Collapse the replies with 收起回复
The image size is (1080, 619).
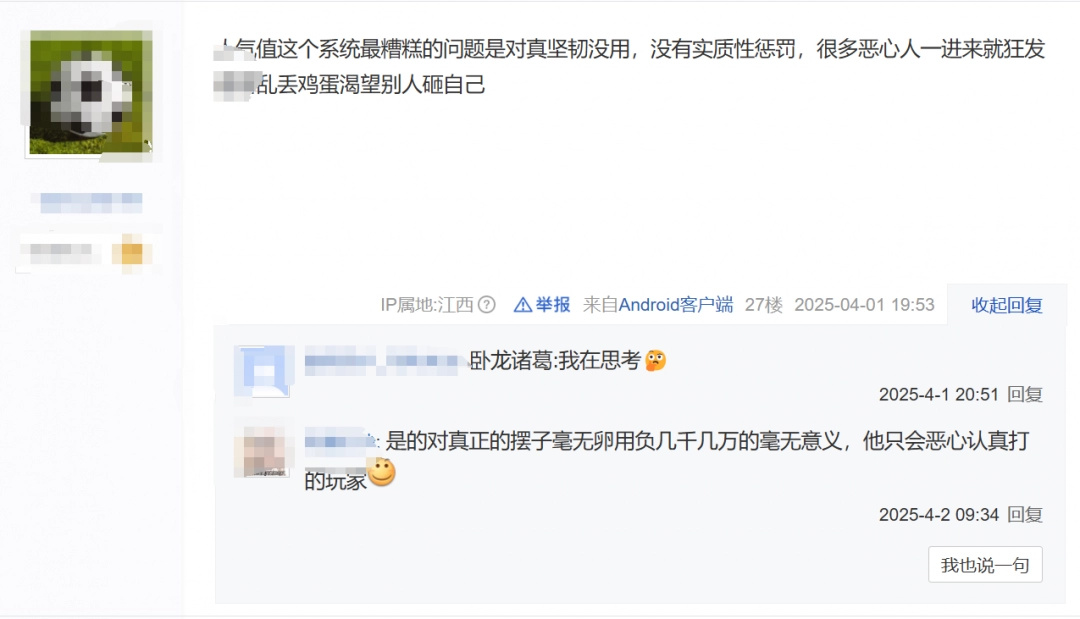point(1006,305)
